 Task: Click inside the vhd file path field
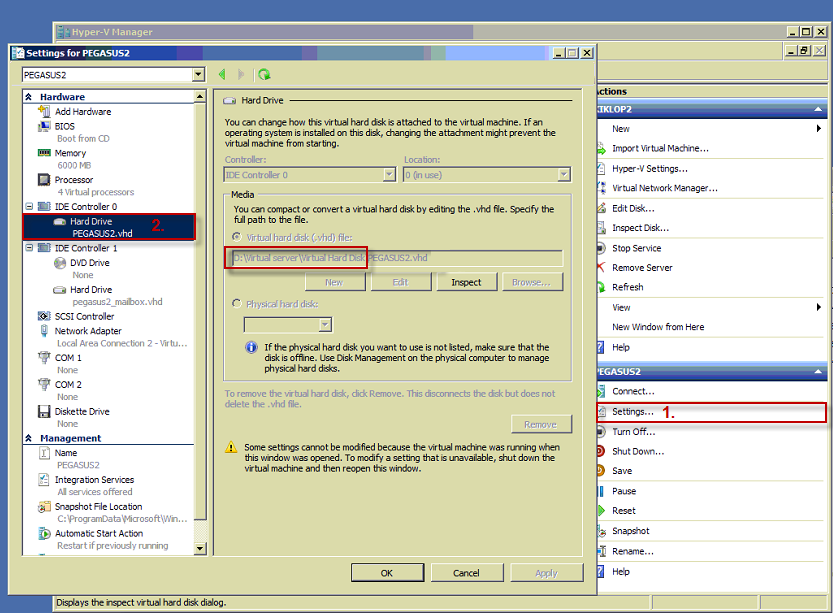point(397,258)
